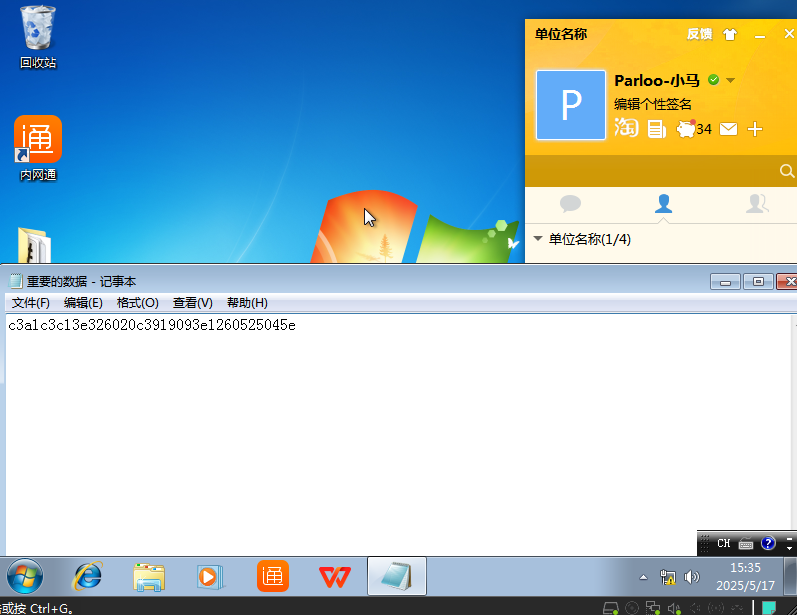The width and height of the screenshot is (797, 615).
Task: Click the network warning tray icon
Action: pos(667,577)
